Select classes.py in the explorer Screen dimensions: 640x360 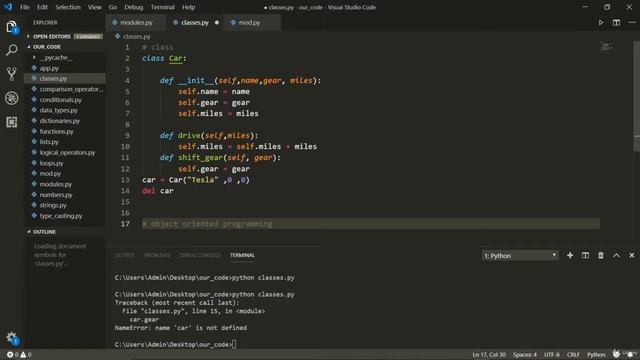(x=65, y=78)
